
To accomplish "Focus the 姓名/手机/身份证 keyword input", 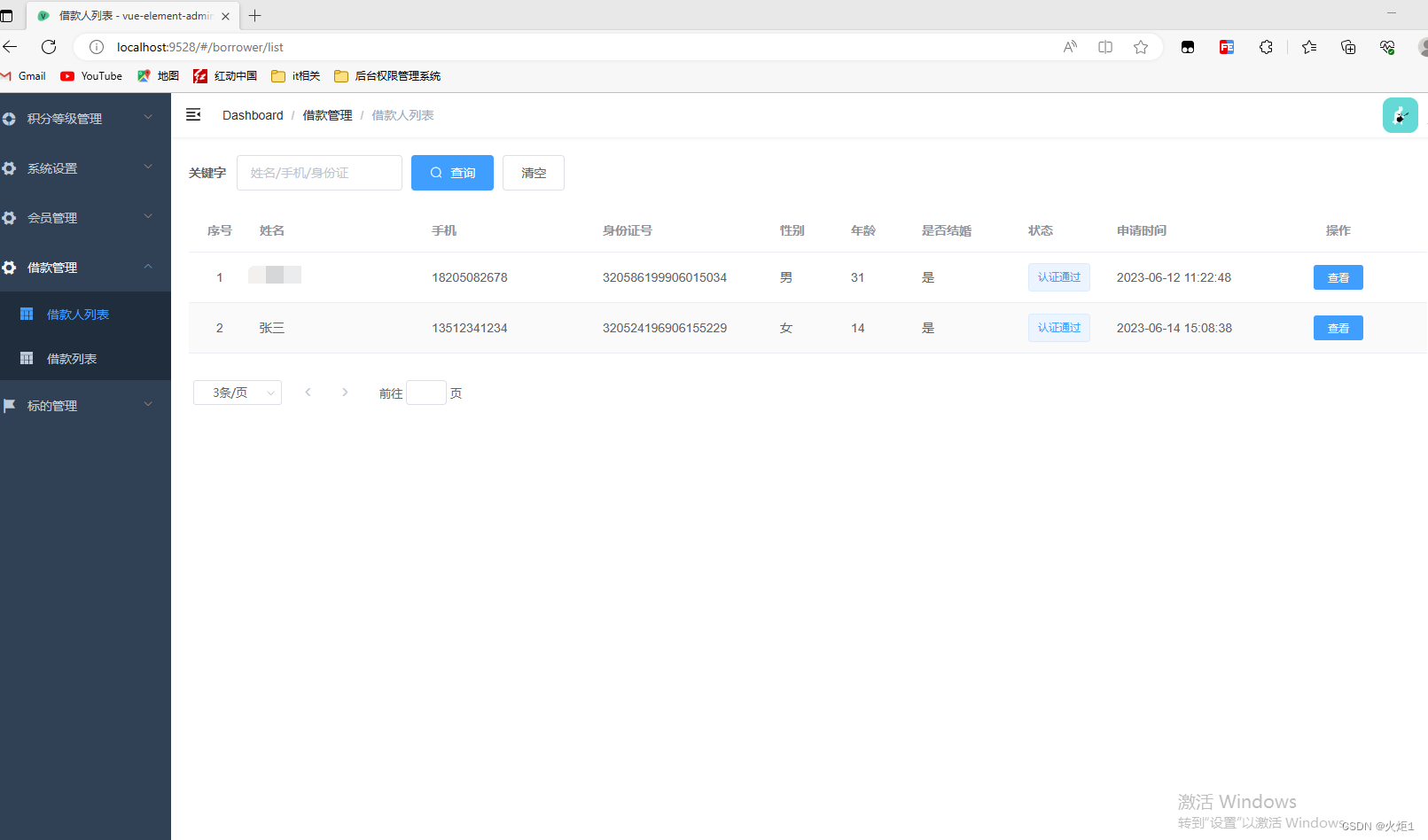I will pyautogui.click(x=319, y=173).
